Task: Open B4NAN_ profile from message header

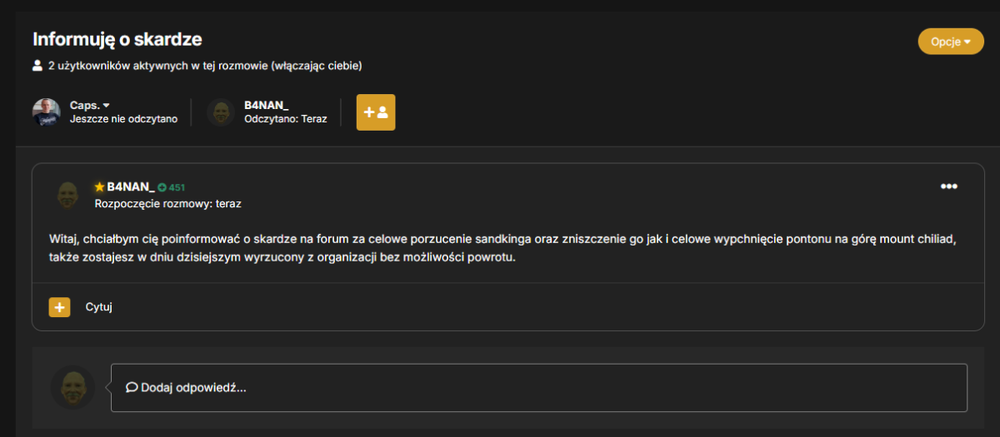Action: coord(131,187)
